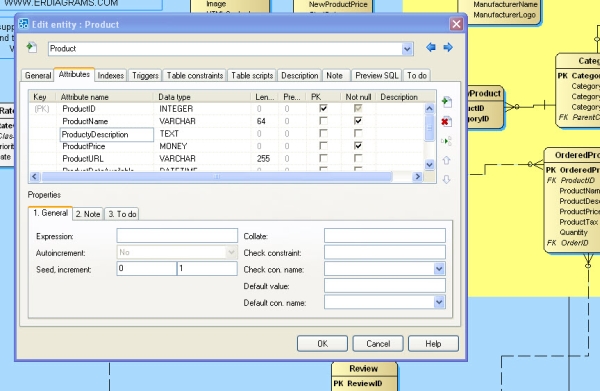Click the Seed value field containing 0
Viewport: 600px width, 391px height.
[x=147, y=269]
